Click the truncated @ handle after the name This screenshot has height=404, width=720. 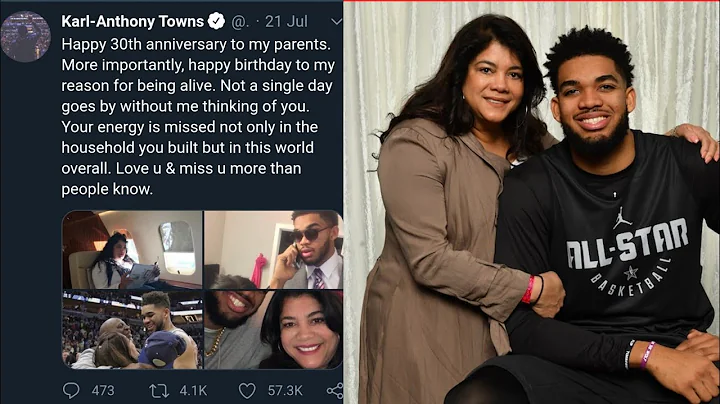(x=240, y=21)
